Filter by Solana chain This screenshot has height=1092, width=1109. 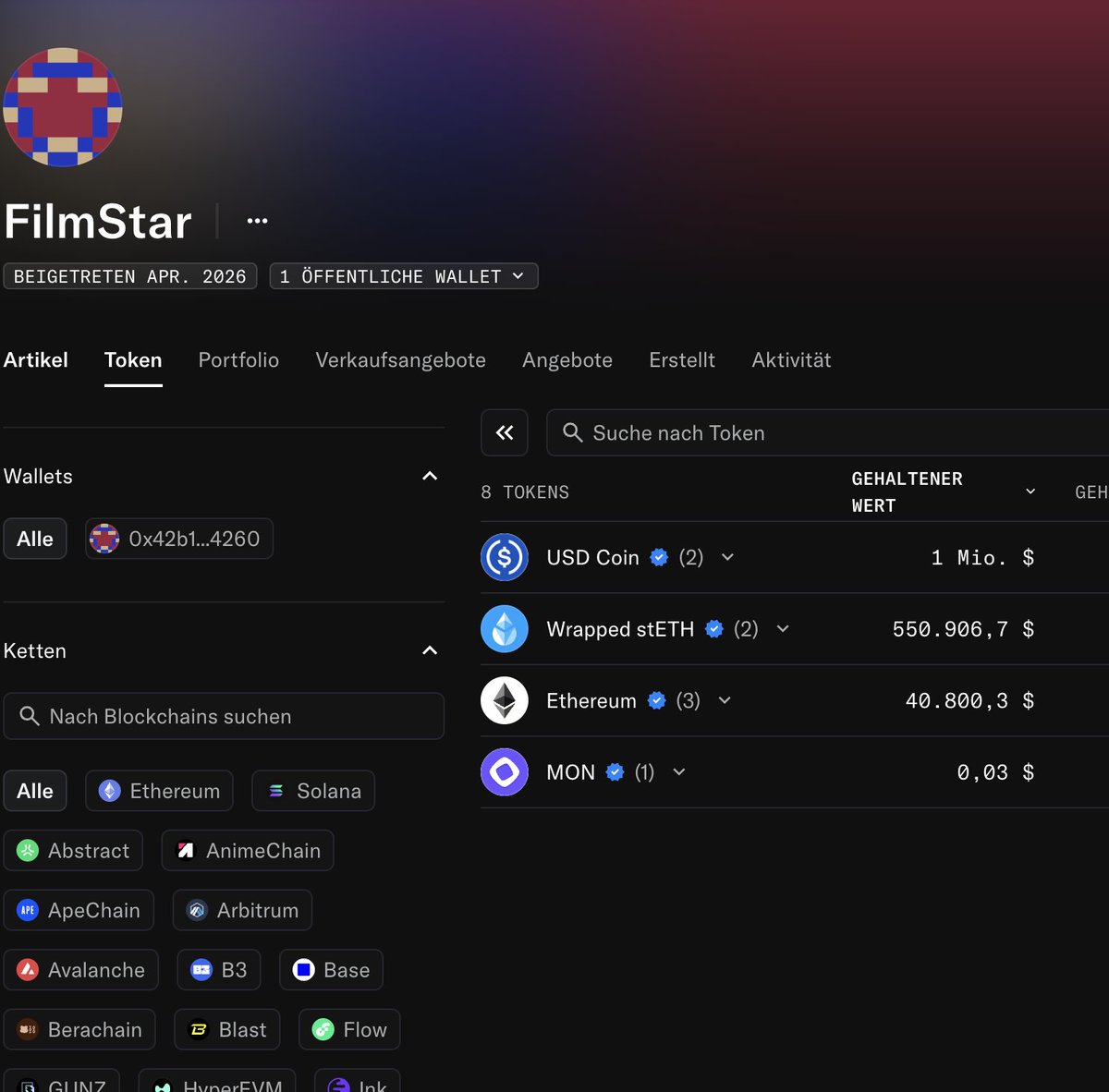click(x=313, y=791)
